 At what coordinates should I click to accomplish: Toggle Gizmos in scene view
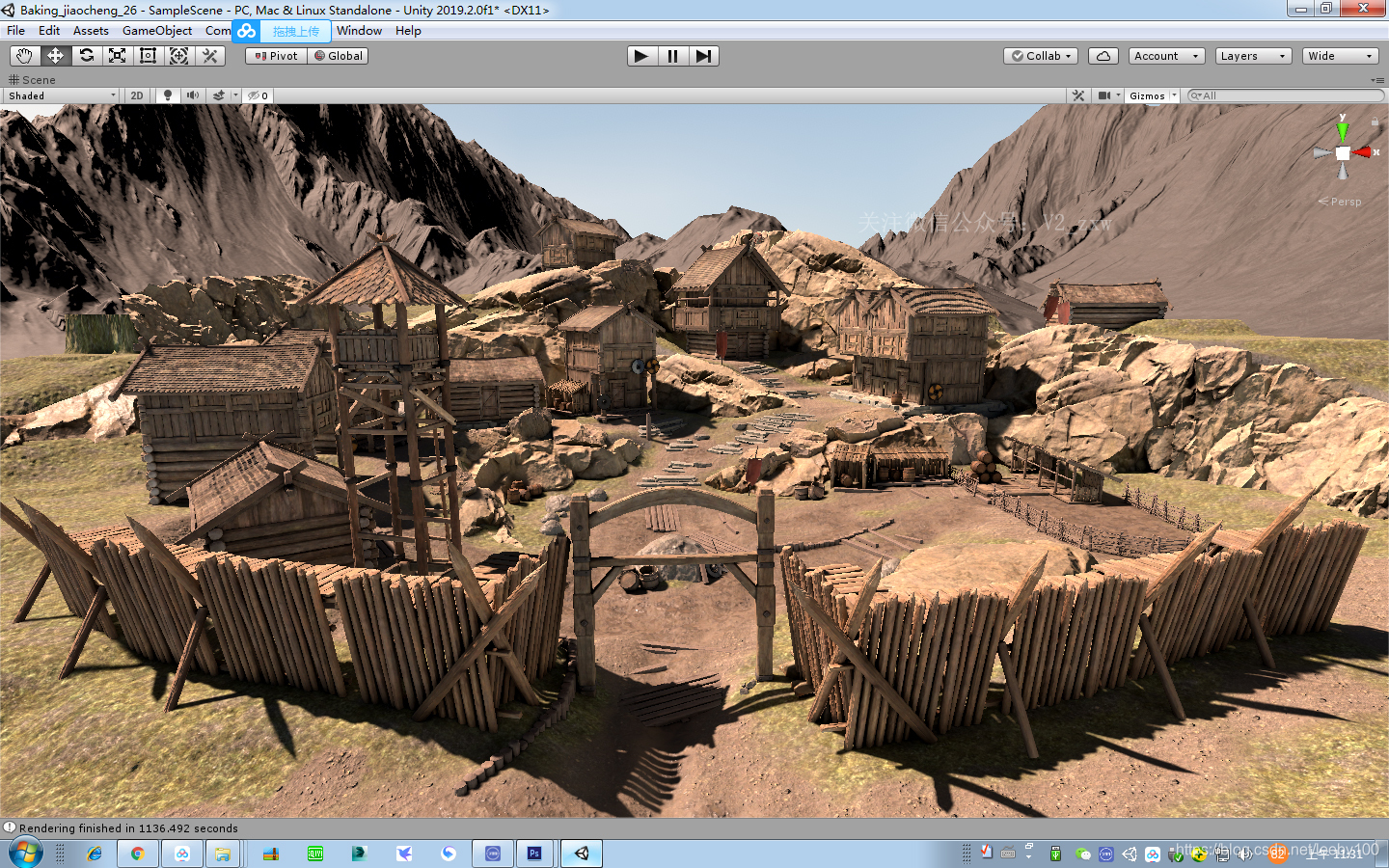1147,95
